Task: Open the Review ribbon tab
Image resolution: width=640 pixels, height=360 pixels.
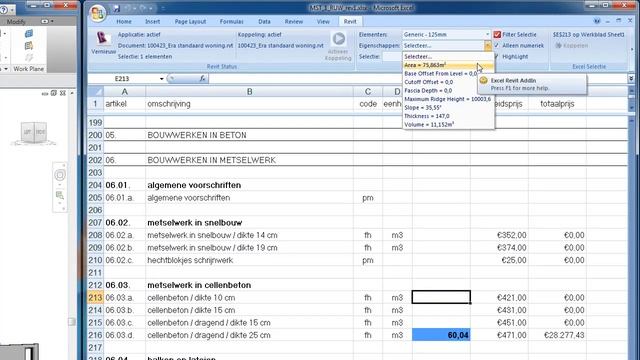Action: [x=293, y=22]
